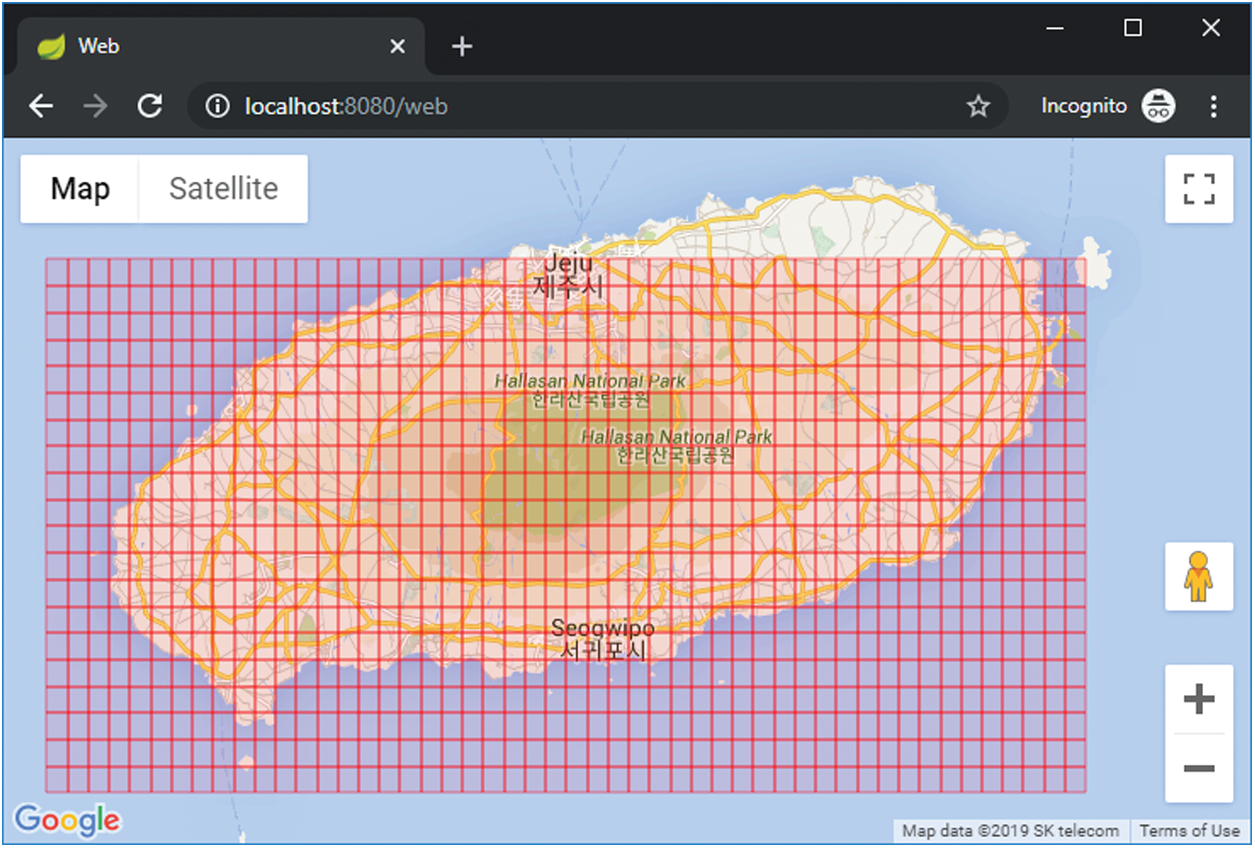1255x848 pixels.
Task: Go back to the previous page
Action: [x=41, y=106]
